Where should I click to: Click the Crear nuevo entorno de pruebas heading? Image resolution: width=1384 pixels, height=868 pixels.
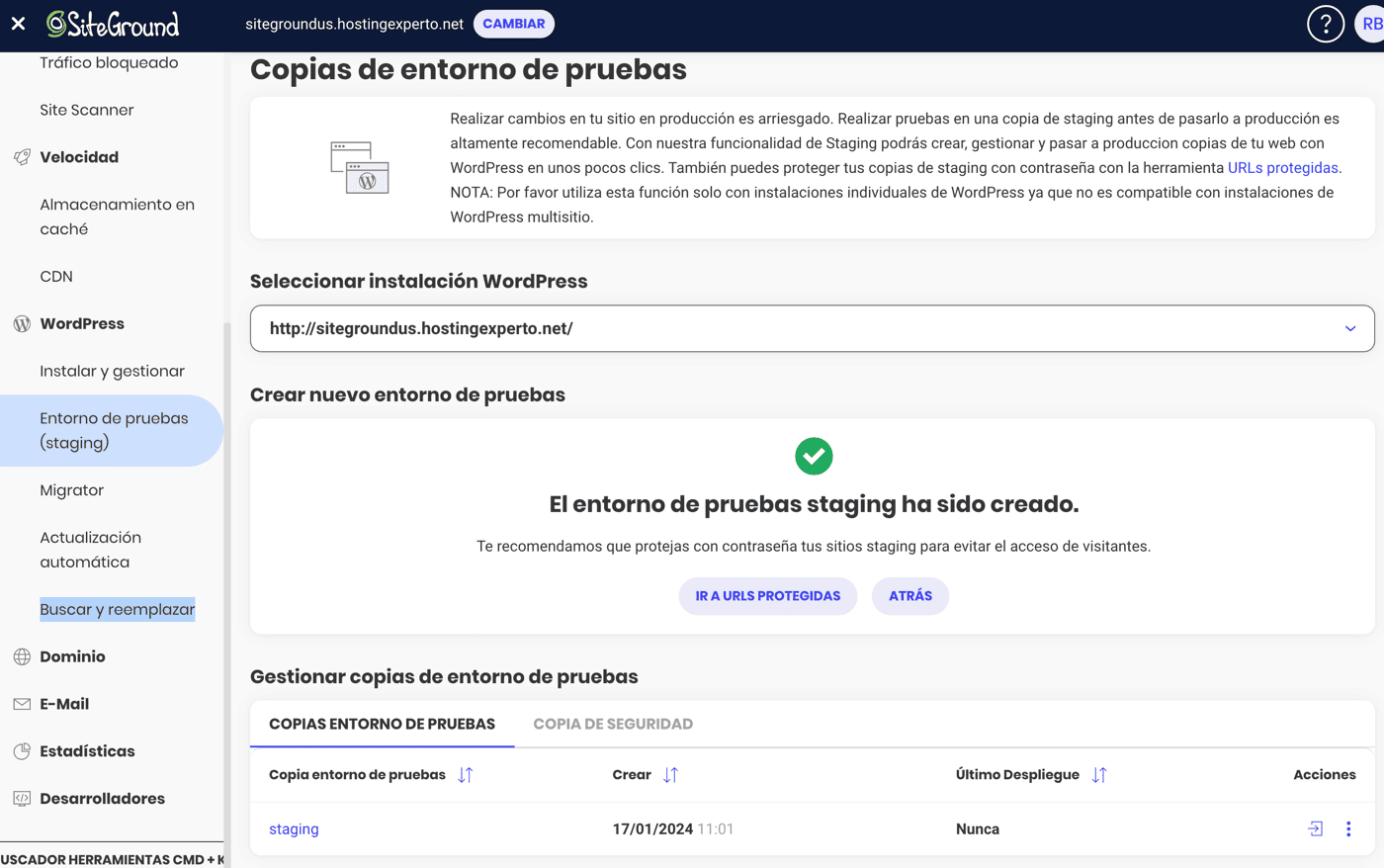407,395
